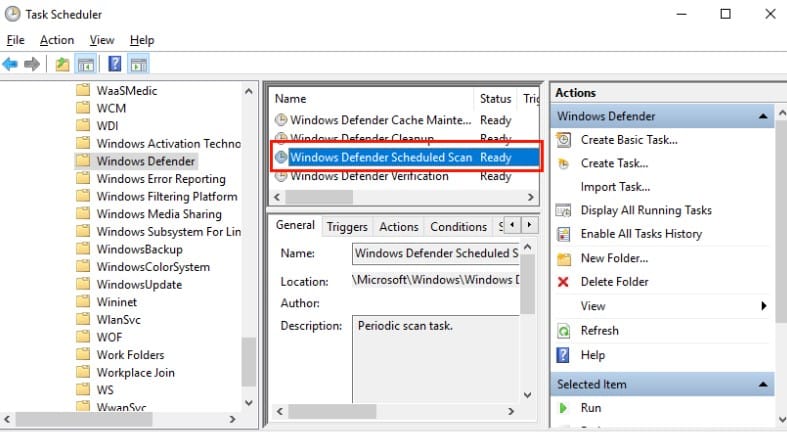Click the New Folder icon
Screen dimensions: 787x432
[x=564, y=258]
